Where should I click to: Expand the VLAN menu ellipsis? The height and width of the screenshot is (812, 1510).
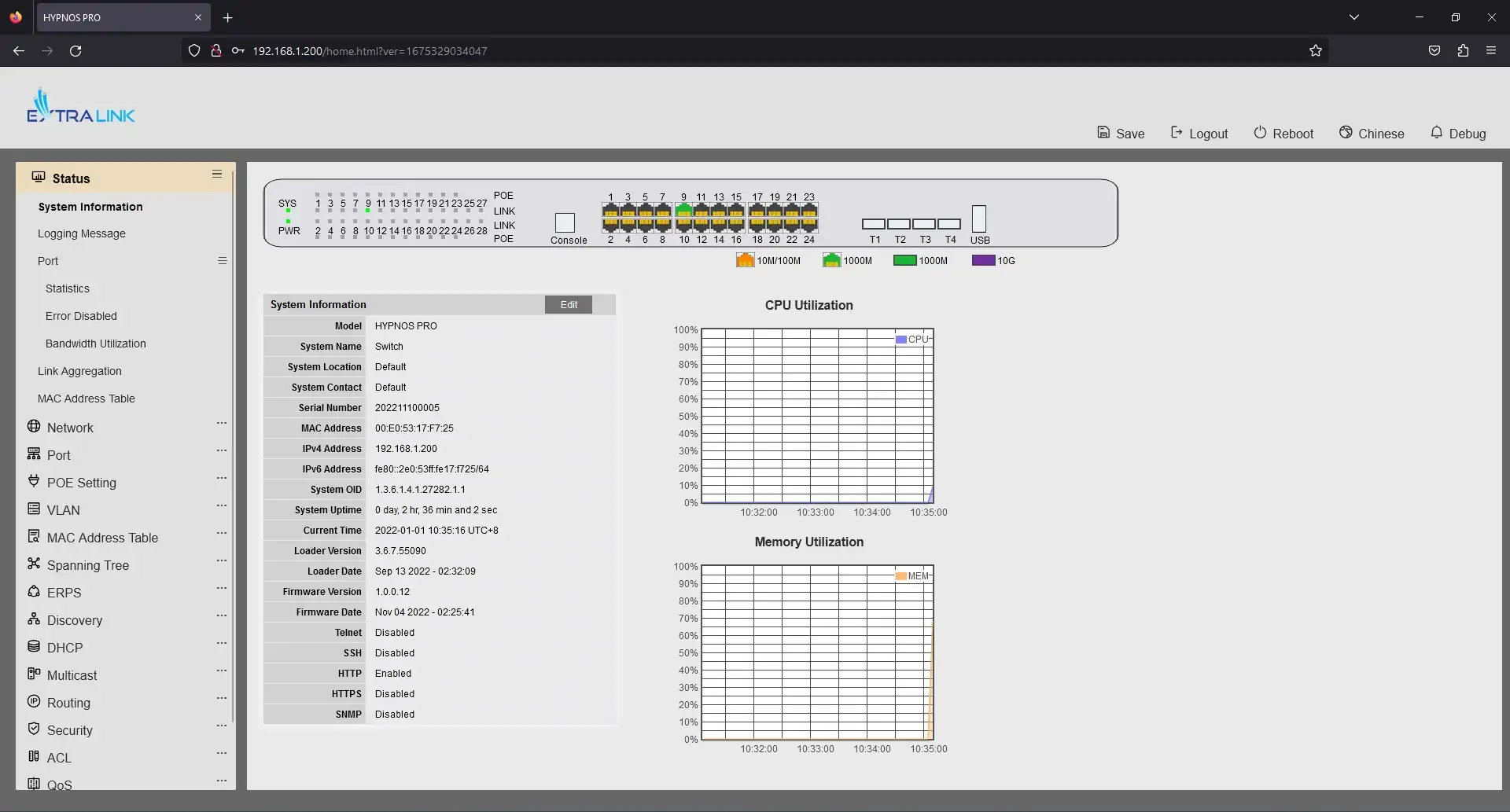click(x=222, y=506)
